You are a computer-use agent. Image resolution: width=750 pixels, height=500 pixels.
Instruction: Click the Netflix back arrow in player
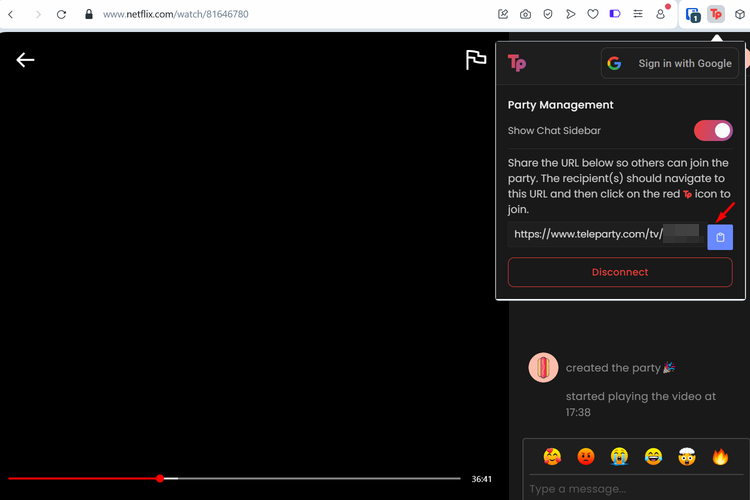click(25, 60)
